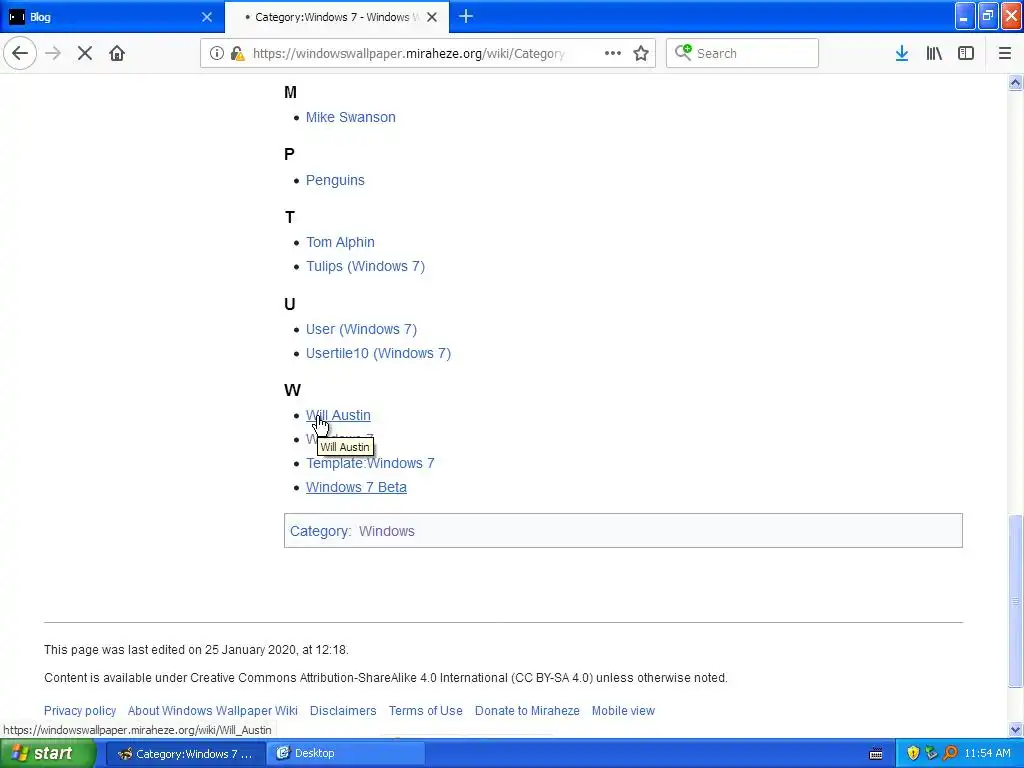
Task: Open the Usertile10 (Windows 7) link
Action: 378,353
